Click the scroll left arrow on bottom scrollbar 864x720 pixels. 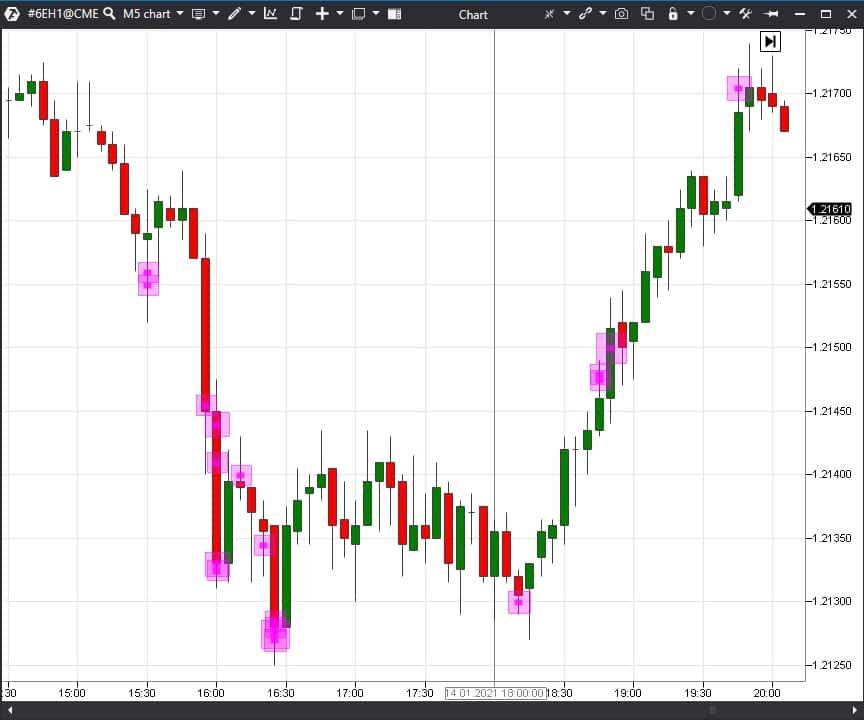coord(10,711)
